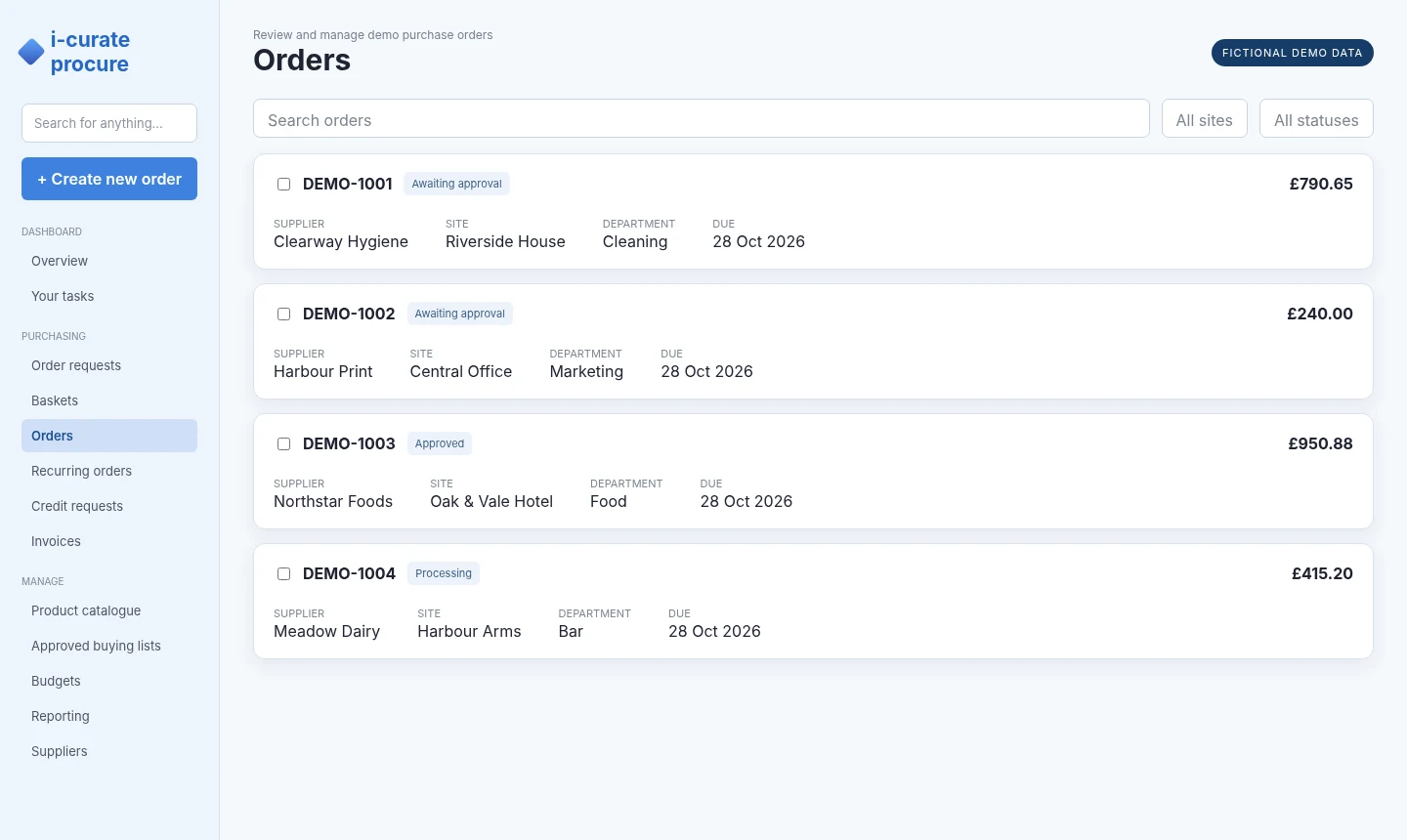
Task: Tick the checkbox for order DEMO-1002
Action: tap(283, 314)
